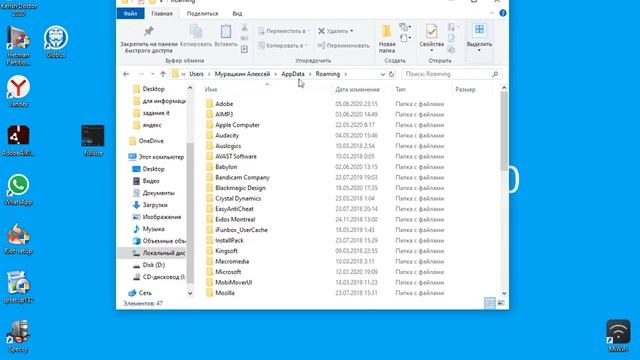
Task: Click the Paste ribbon button
Action: pyautogui.click(x=226, y=36)
